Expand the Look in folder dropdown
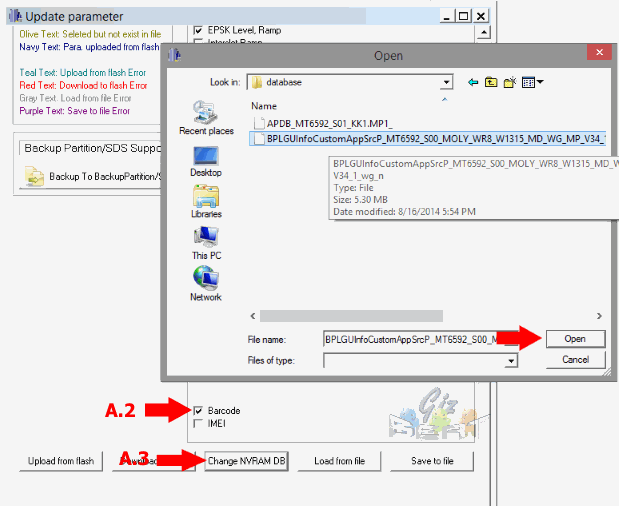The width and height of the screenshot is (619, 506). pyautogui.click(x=445, y=82)
